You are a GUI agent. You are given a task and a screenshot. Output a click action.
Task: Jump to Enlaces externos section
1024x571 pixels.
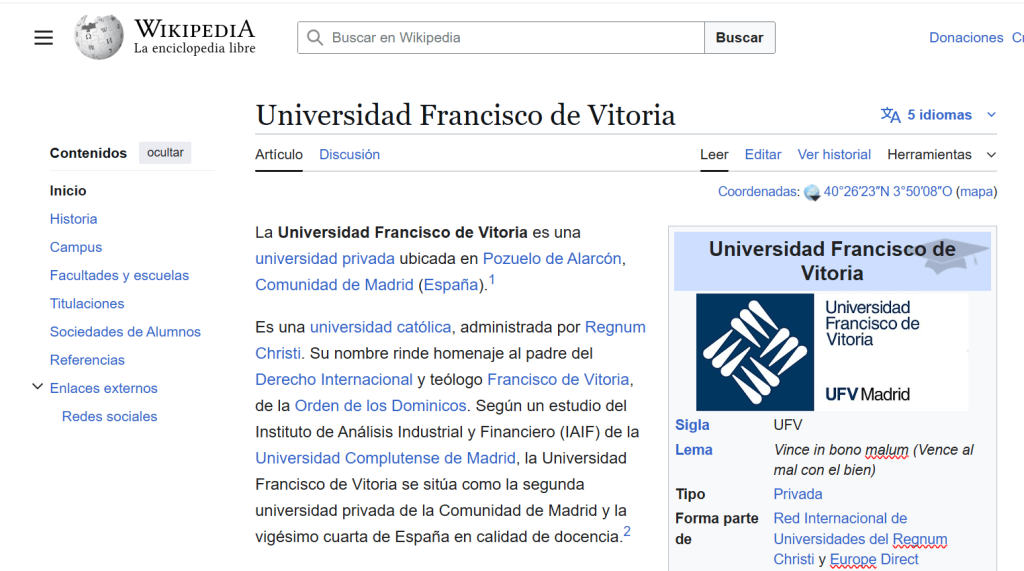pyautogui.click(x=103, y=388)
